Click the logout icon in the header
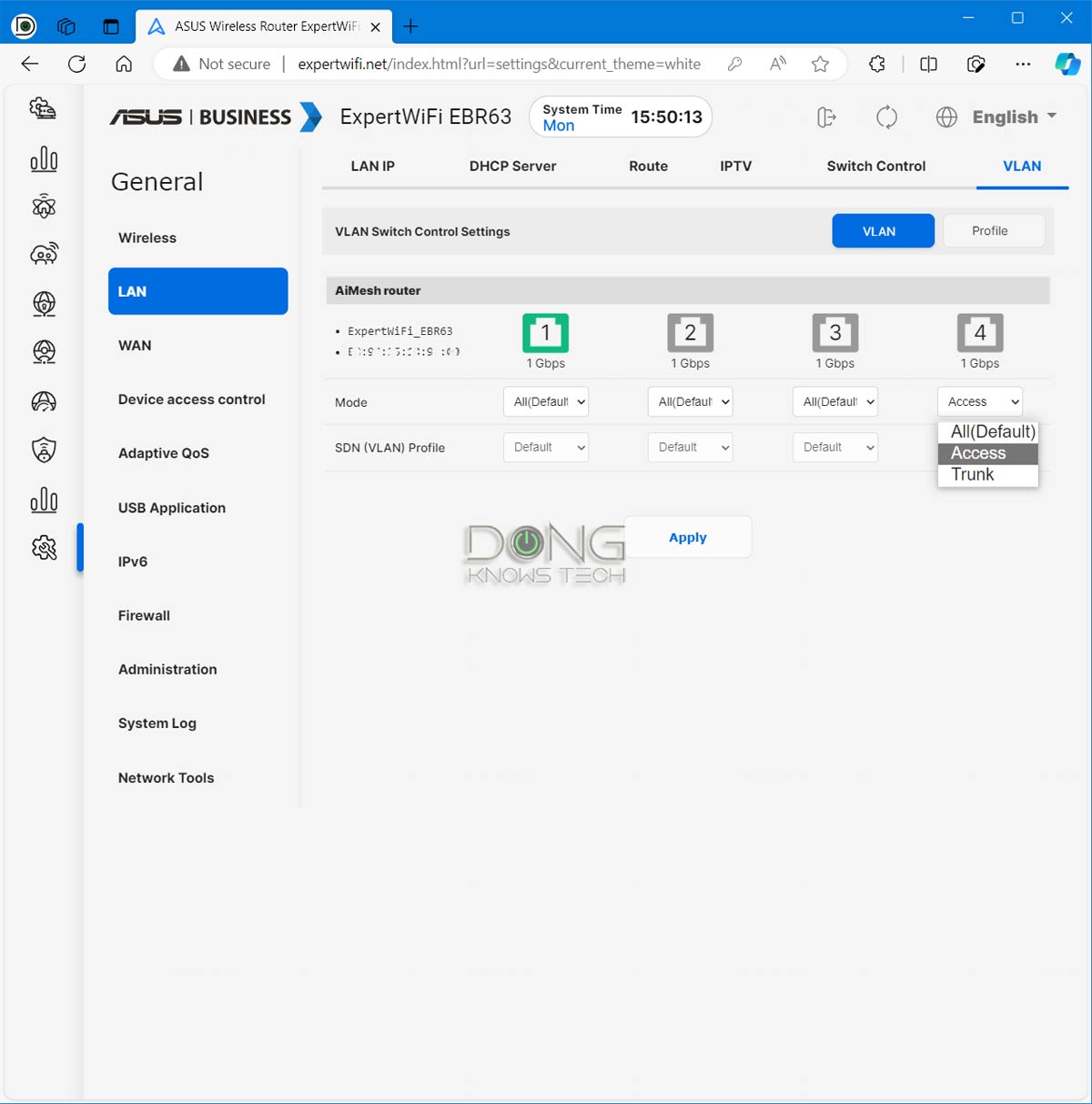 click(826, 117)
